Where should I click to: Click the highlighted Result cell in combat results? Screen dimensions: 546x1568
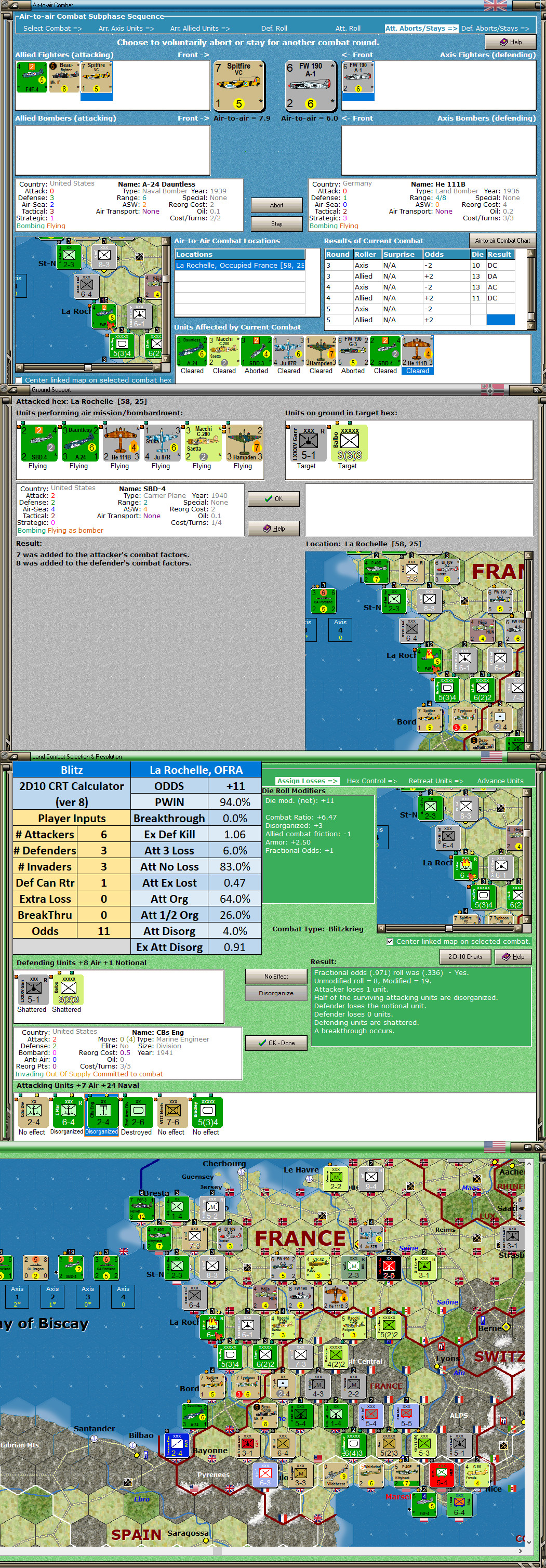500,320
